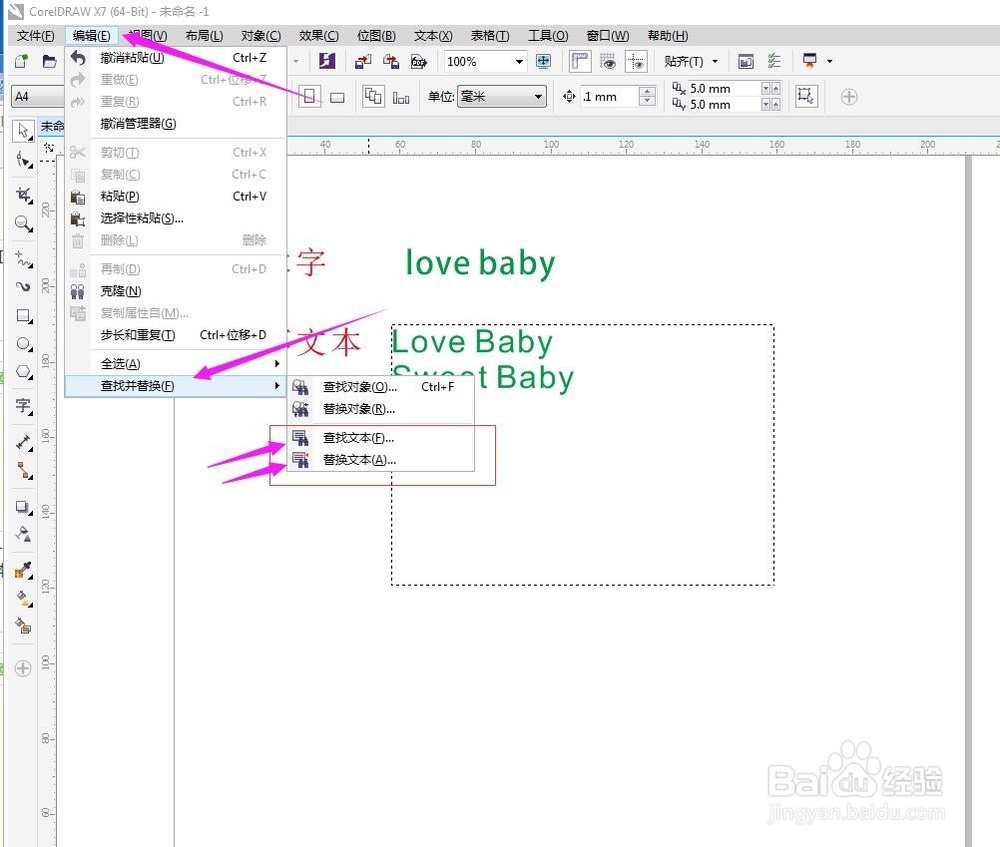Viewport: 1000px width, 847px height.
Task: Select the Zoom magnifier tool
Action: point(24,223)
